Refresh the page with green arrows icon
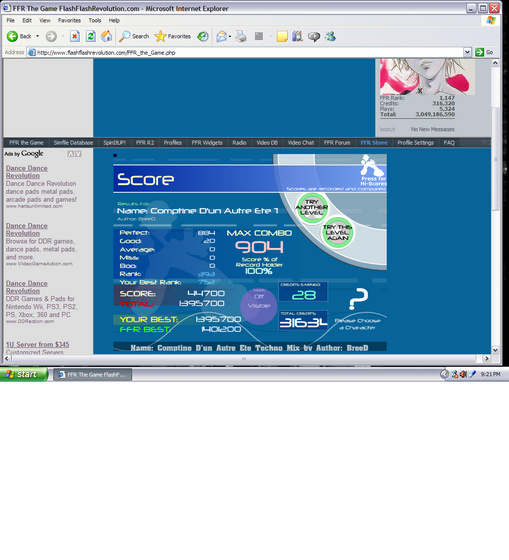Viewport: 509px width, 560px height. tap(91, 36)
